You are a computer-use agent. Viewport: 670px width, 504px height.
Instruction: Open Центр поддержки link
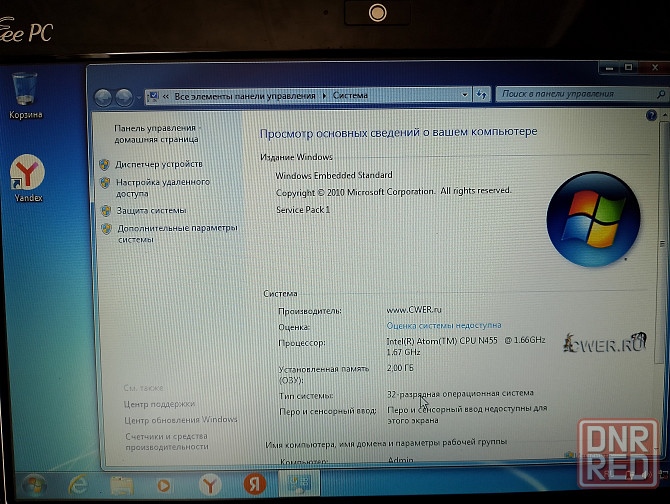click(x=159, y=404)
